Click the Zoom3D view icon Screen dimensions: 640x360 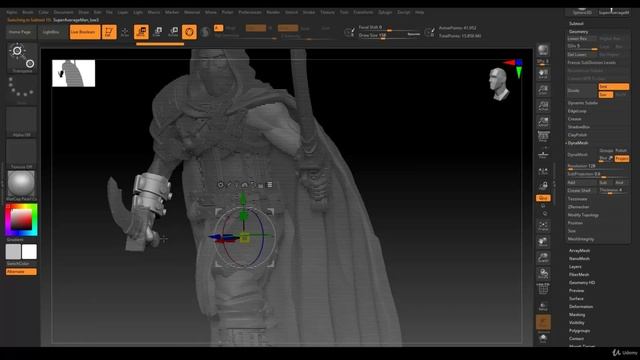coord(543,258)
